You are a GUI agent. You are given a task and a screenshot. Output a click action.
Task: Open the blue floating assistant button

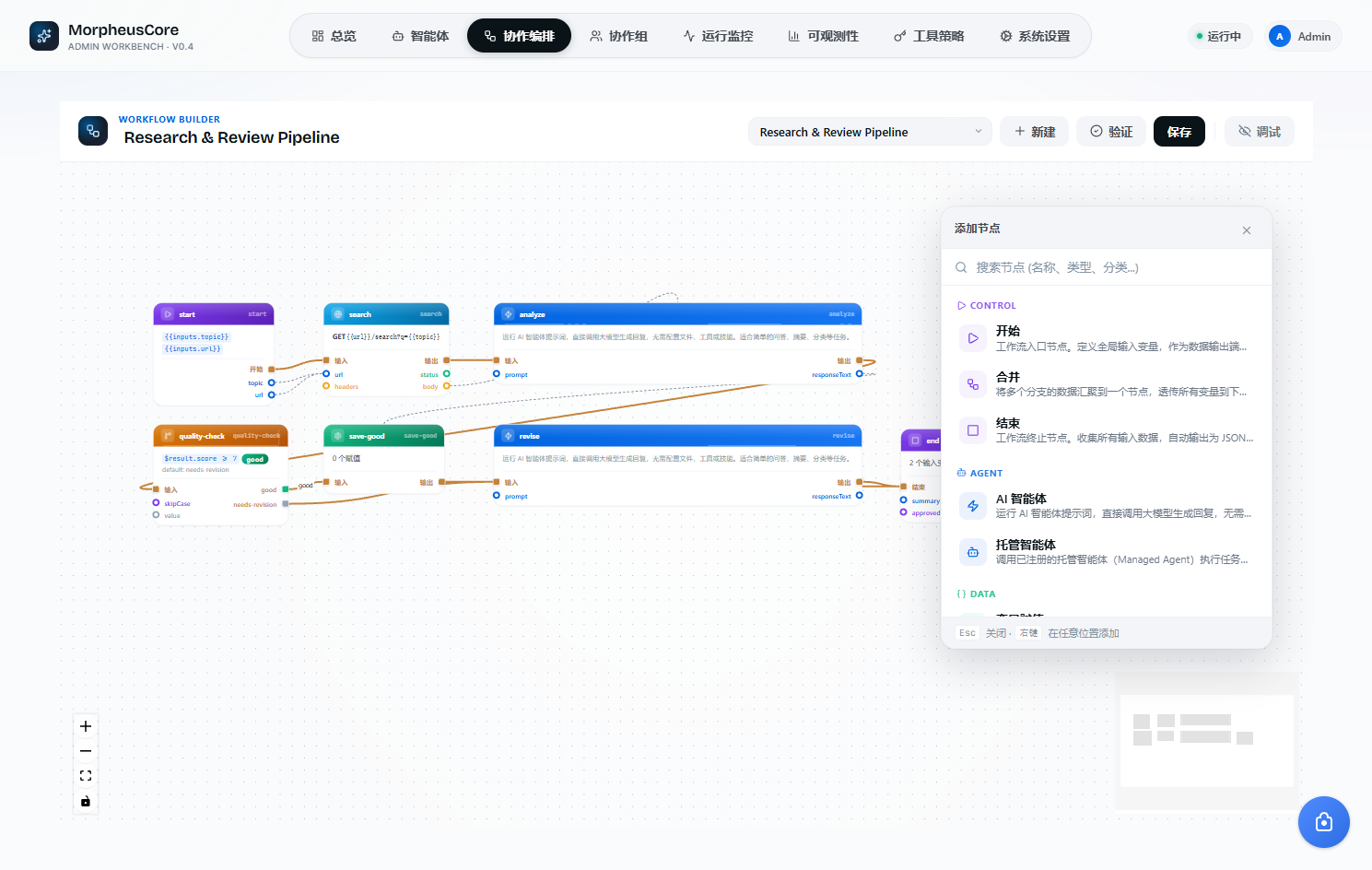(1324, 822)
